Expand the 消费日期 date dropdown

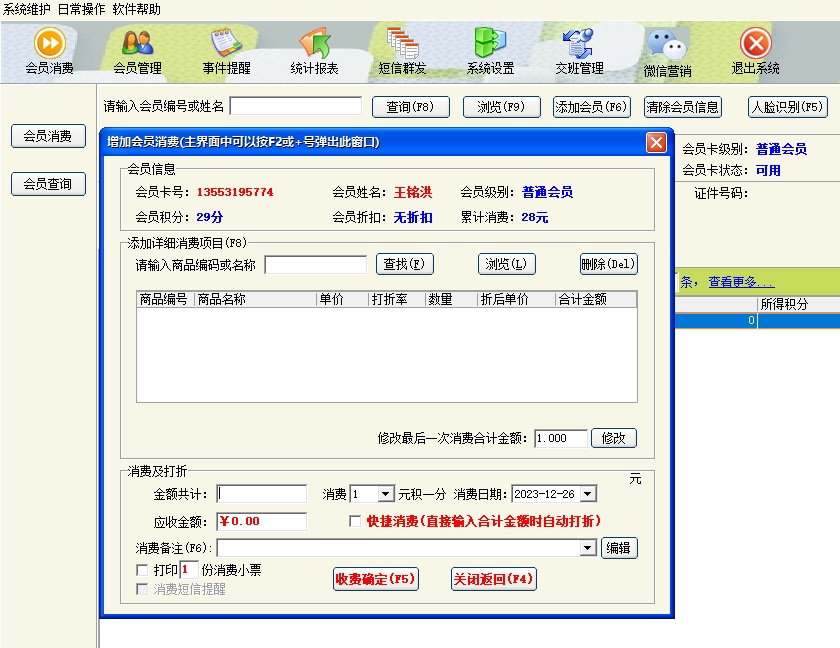tap(587, 494)
